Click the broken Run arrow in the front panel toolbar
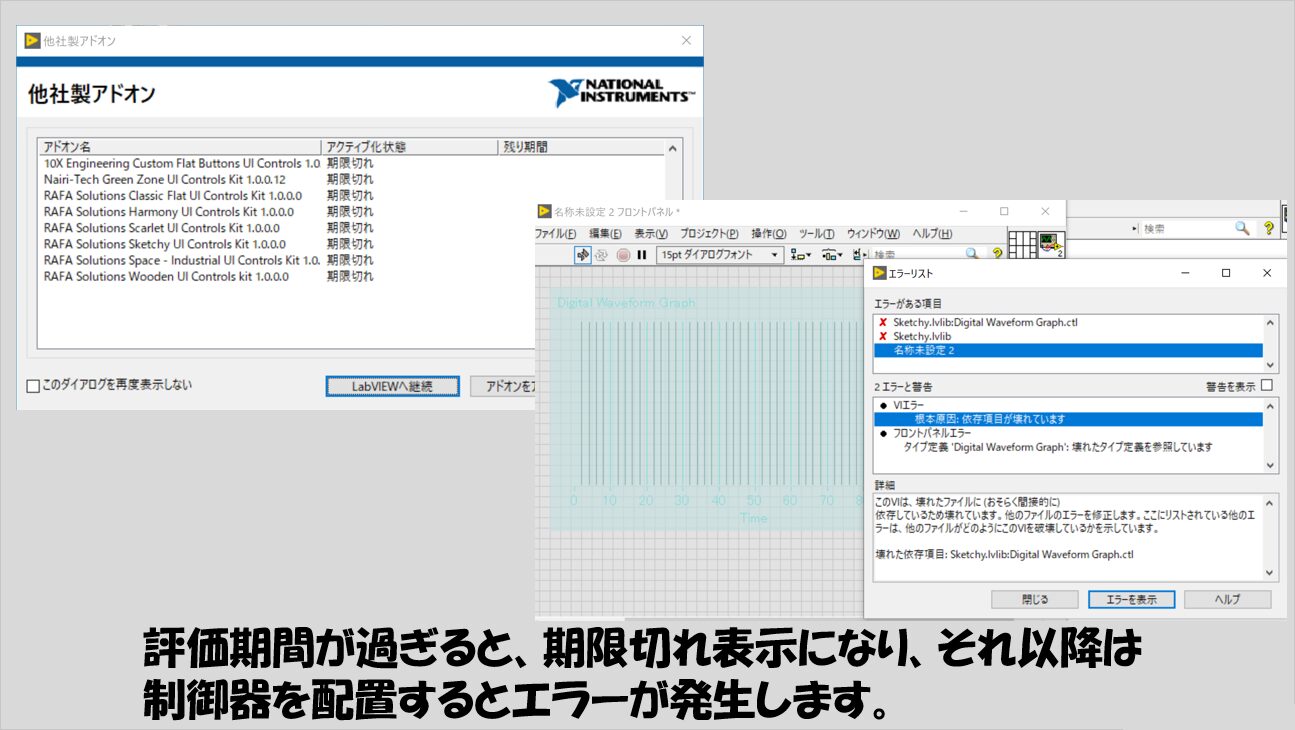1295x730 pixels. (583, 254)
